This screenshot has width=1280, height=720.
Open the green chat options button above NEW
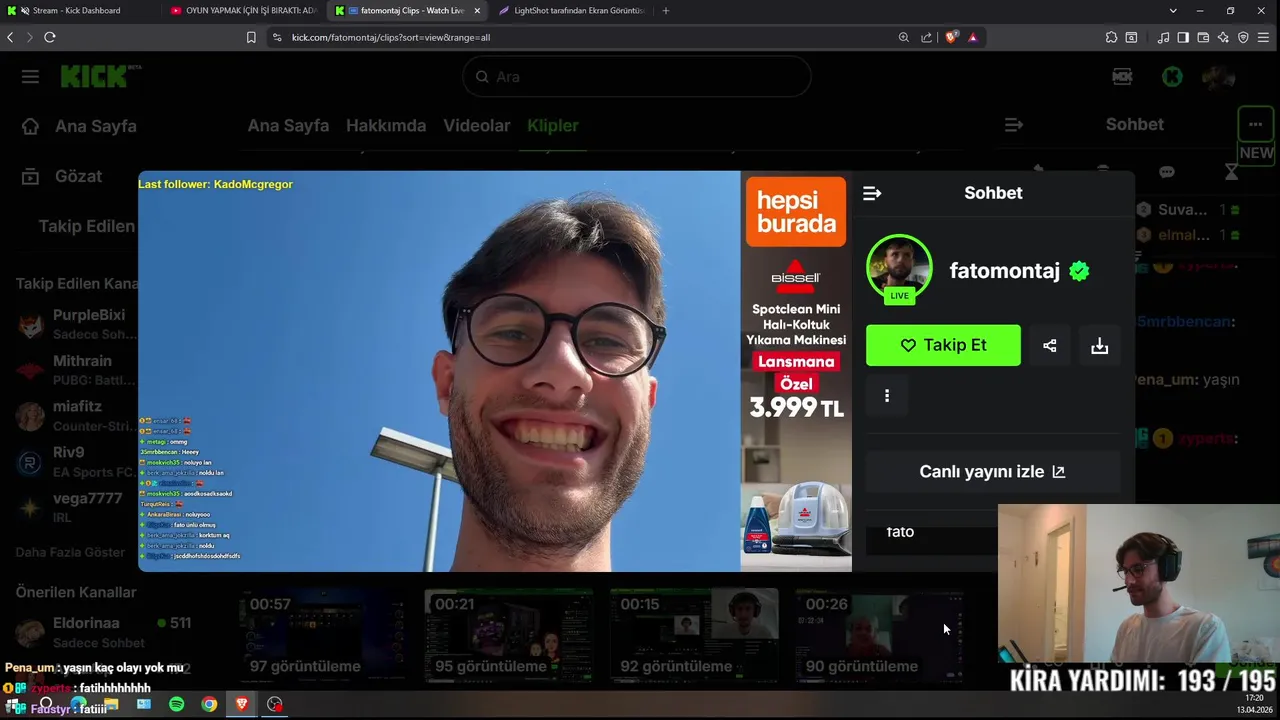click(x=1255, y=125)
